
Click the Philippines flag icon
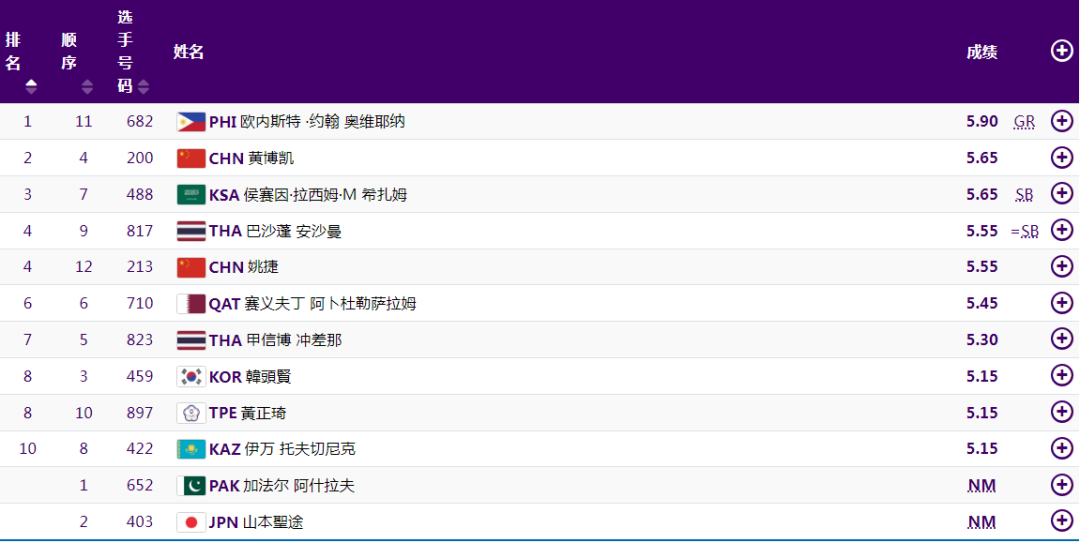[x=191, y=122]
